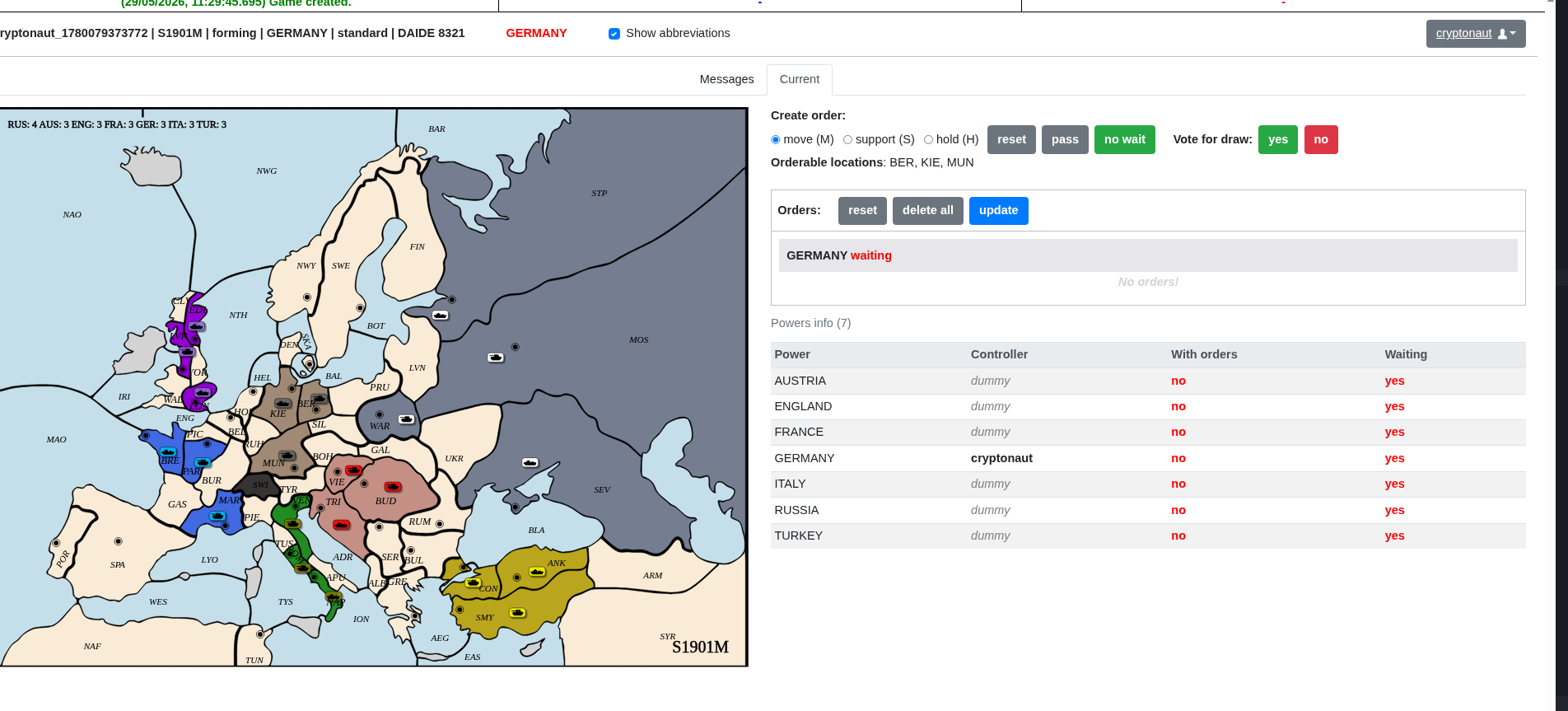Open the Current tab
1568x711 pixels.
point(800,79)
